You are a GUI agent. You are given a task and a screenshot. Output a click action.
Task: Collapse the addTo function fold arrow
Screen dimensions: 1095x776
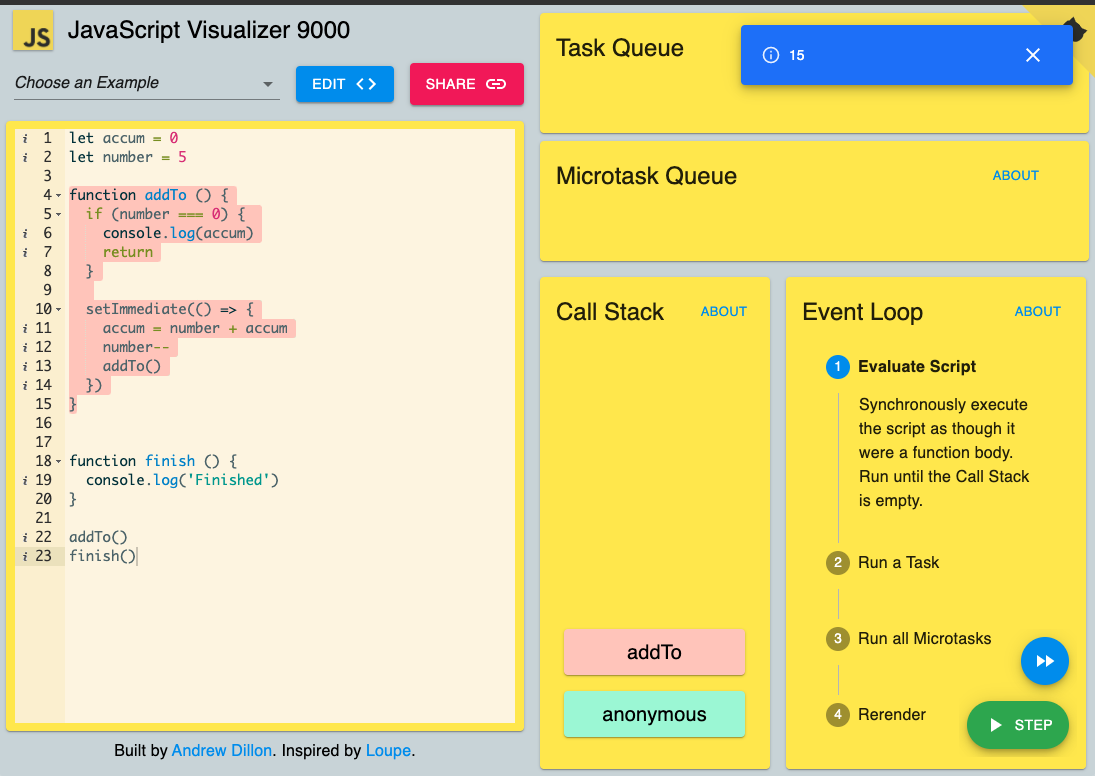tap(59, 196)
